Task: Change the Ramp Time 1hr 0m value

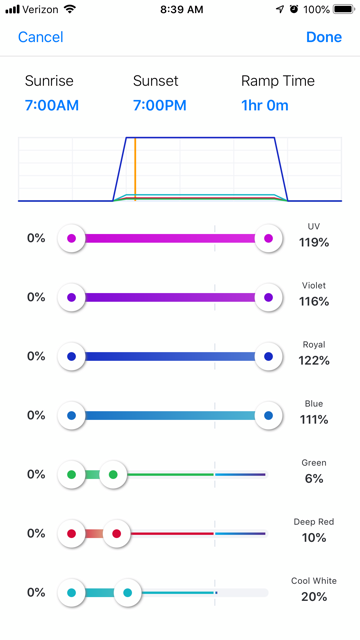Action: pyautogui.click(x=264, y=105)
